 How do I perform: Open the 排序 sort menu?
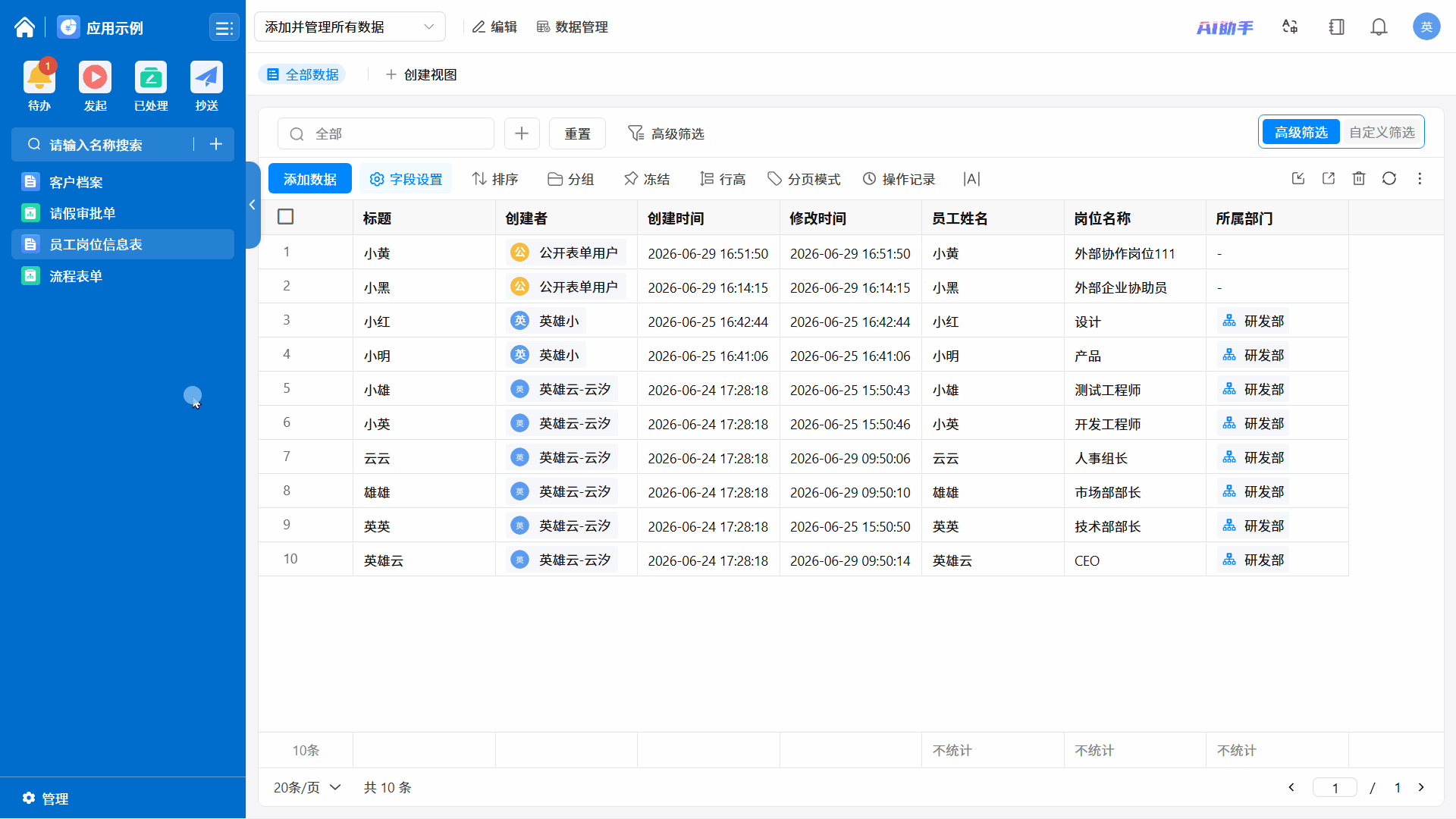494,179
